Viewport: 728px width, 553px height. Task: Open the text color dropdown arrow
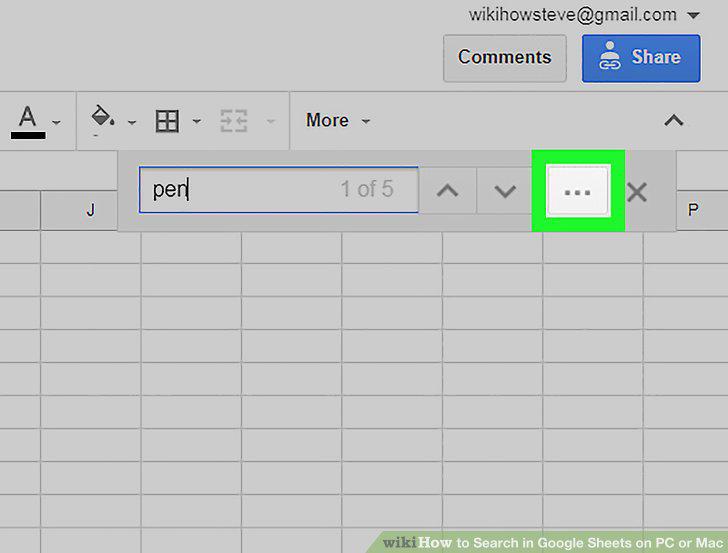click(x=57, y=123)
